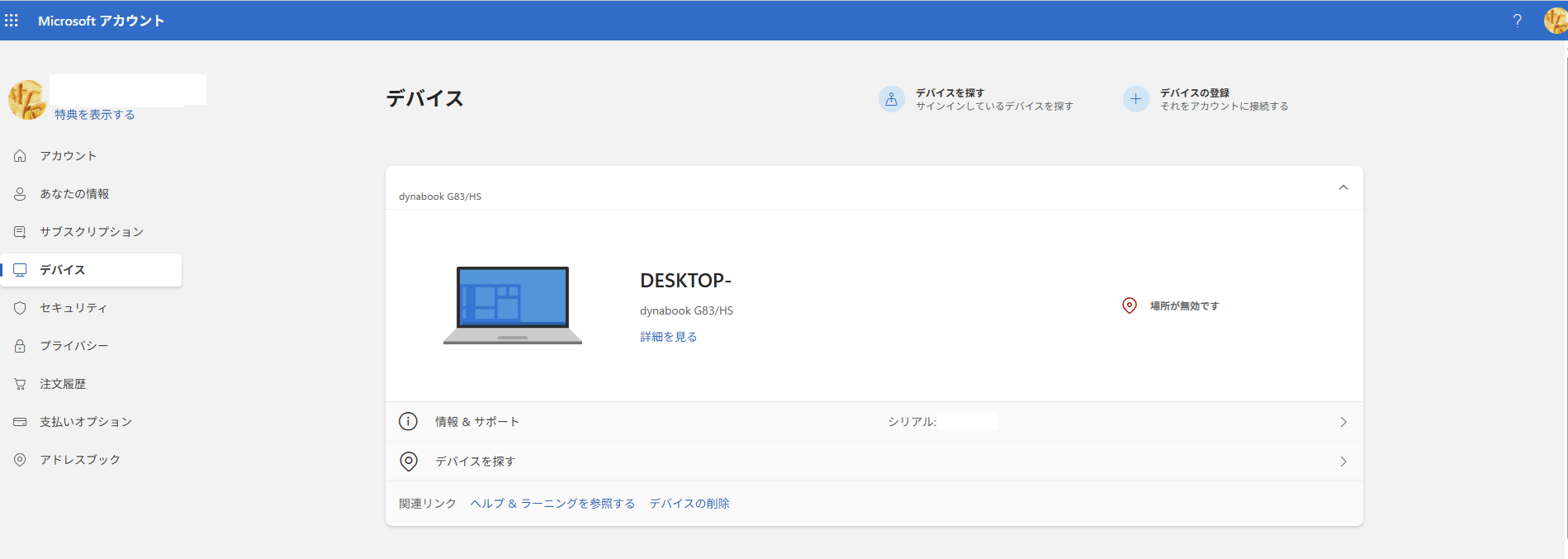The image size is (1568, 559).
Task: Open 支払いオプション in sidebar
Action: [91, 422]
